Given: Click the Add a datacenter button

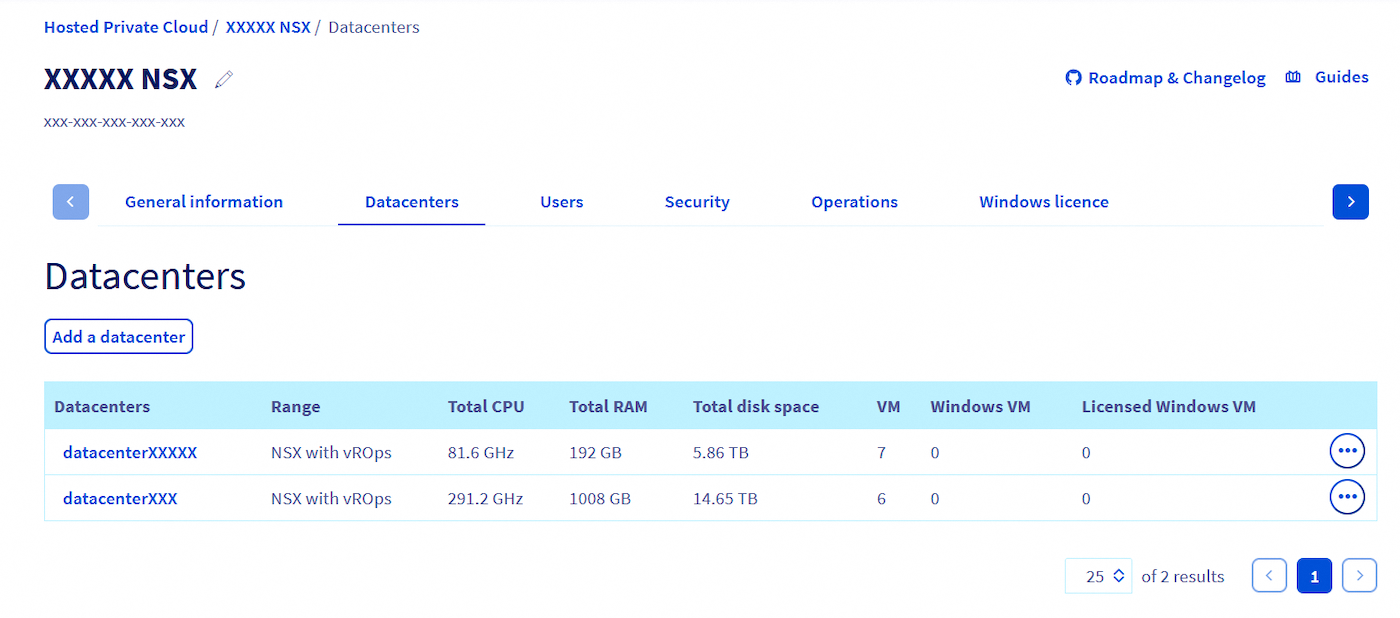Looking at the screenshot, I should 118,337.
